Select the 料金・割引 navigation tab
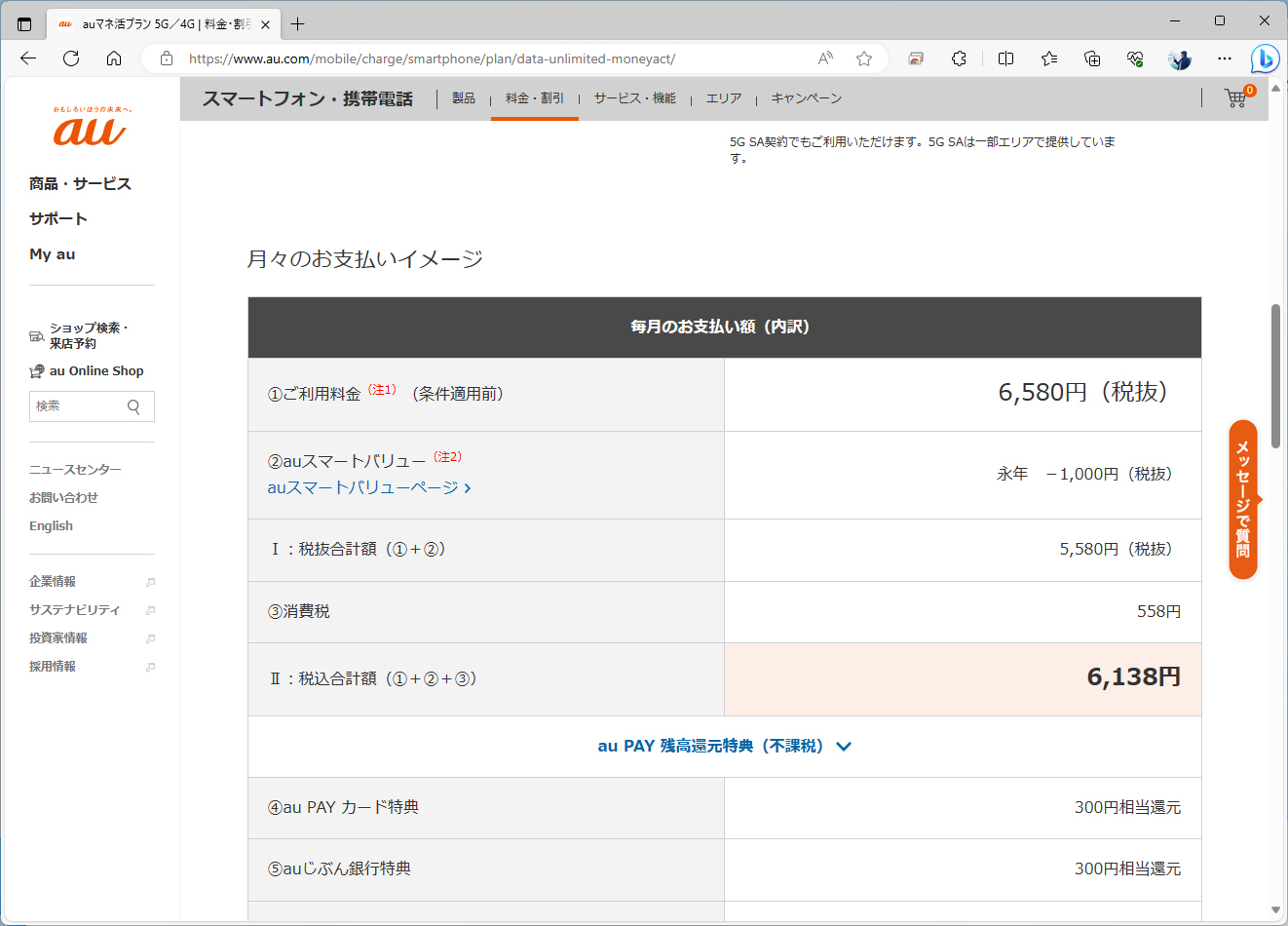The width and height of the screenshot is (1288, 926). pos(535,98)
